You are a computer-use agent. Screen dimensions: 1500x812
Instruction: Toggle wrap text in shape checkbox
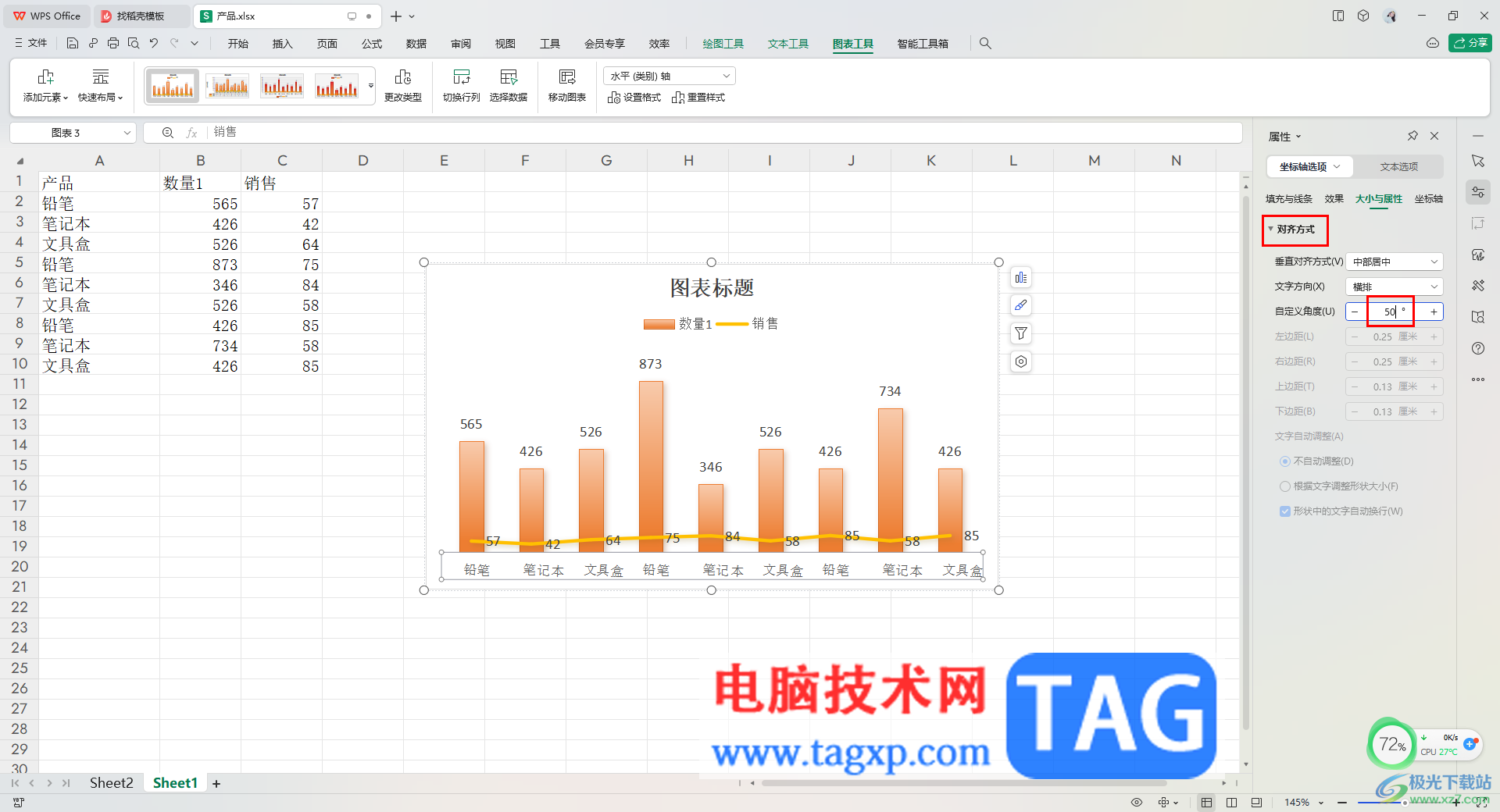[x=1285, y=511]
